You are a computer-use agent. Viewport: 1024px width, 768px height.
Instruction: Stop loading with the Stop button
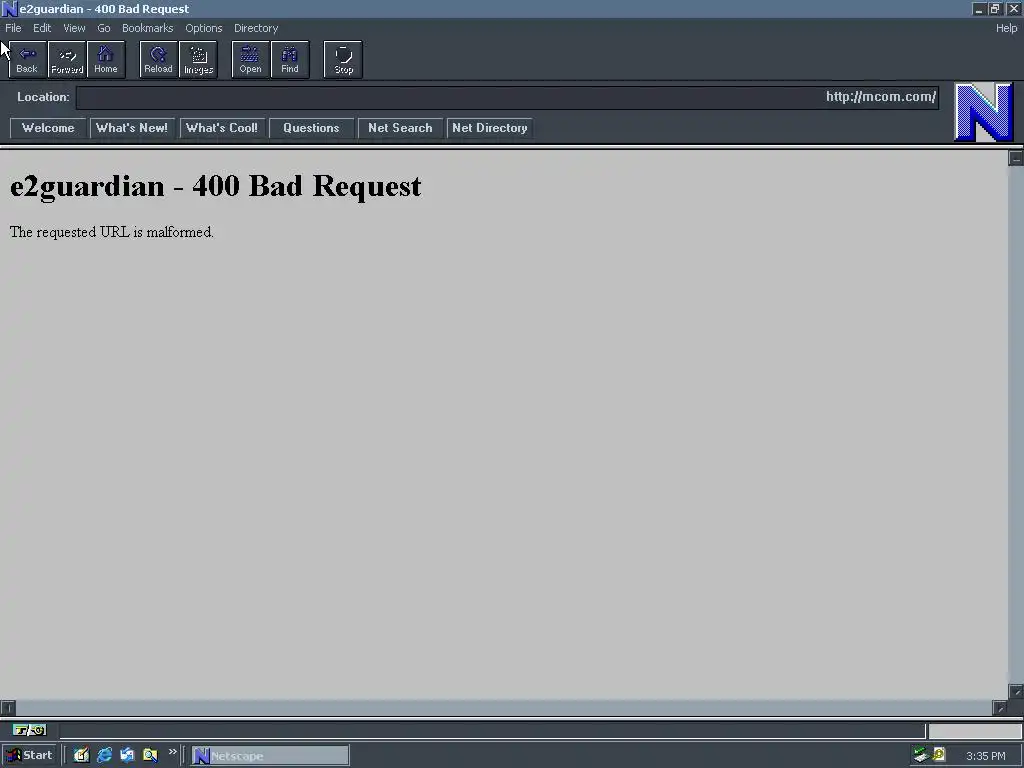(x=344, y=60)
